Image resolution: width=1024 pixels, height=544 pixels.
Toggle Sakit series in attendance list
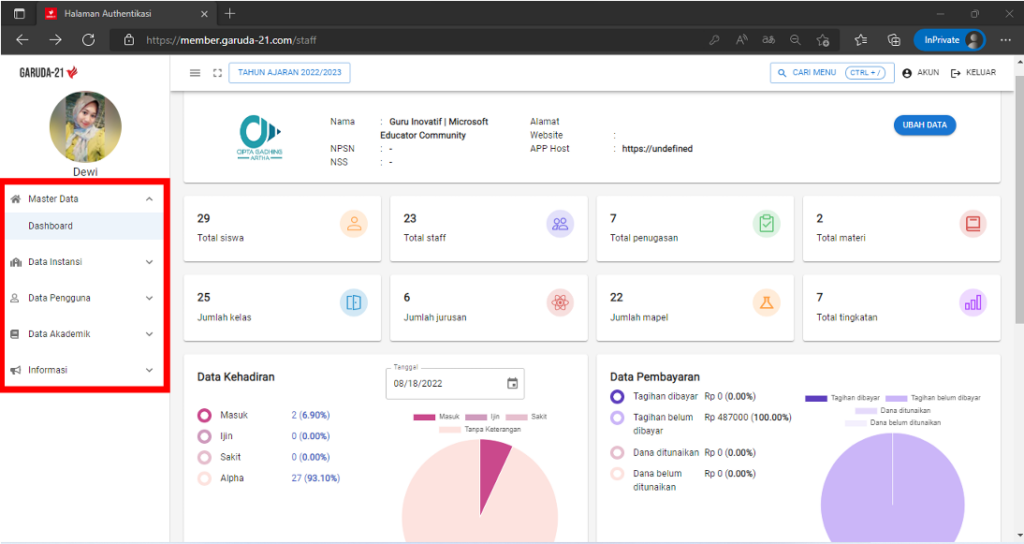point(204,457)
